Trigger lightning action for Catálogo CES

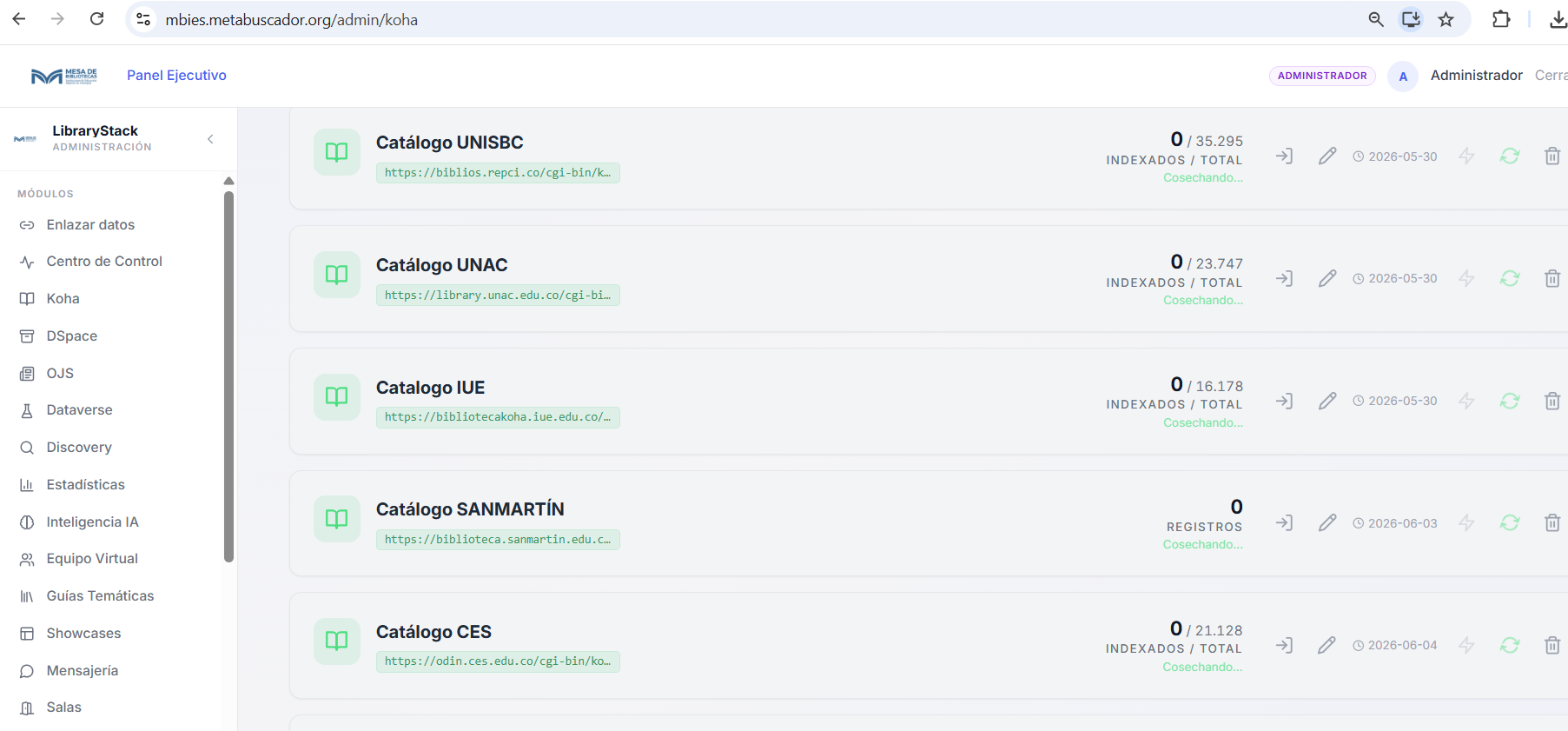(x=1466, y=646)
